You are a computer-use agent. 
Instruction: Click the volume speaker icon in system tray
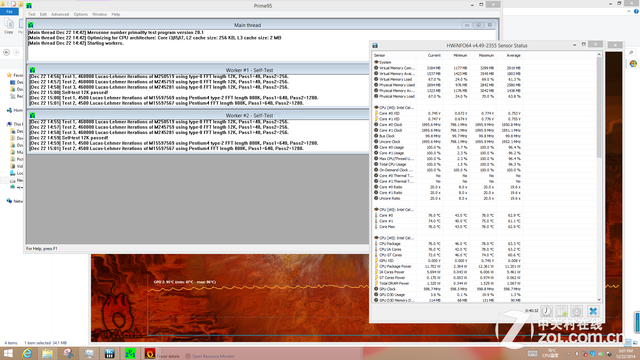tap(577, 354)
